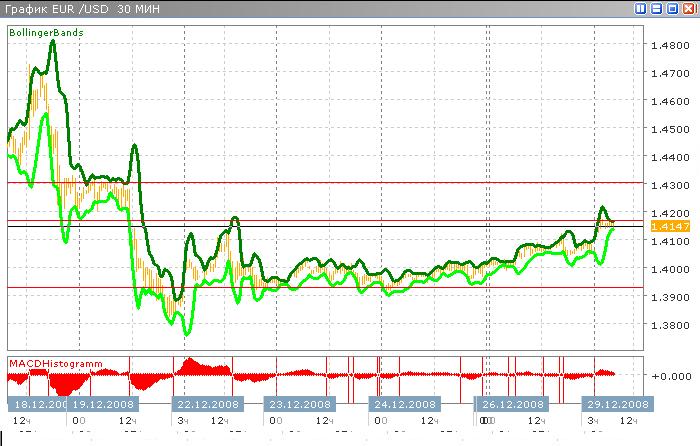Close the EUR/USD chart window

689,8
